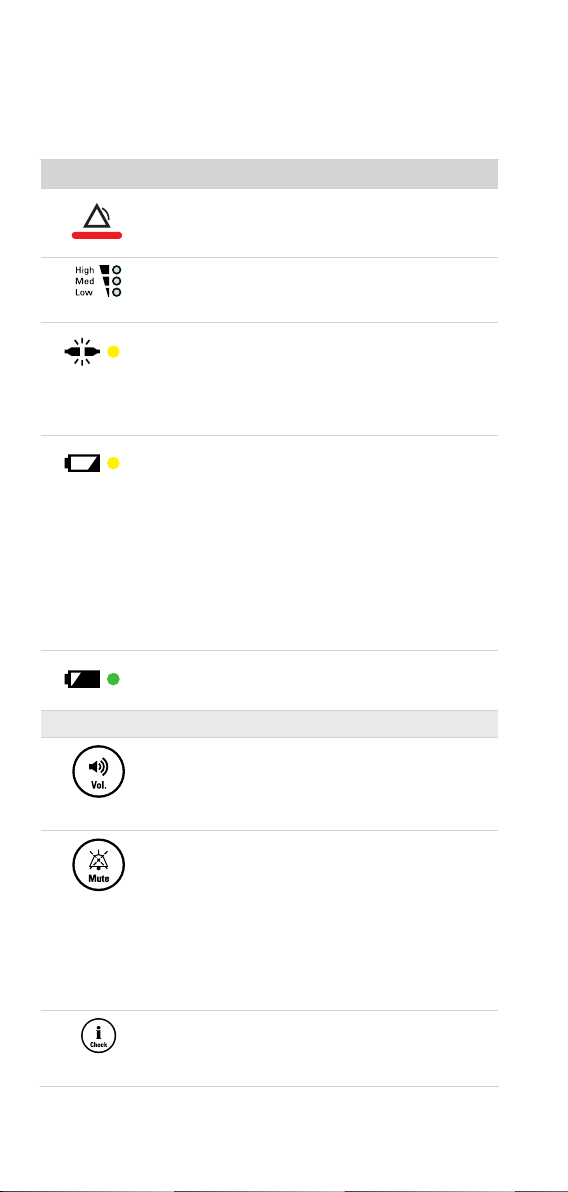The image size is (568, 1192).
Task: Click the yellow light beside low battery
Action: click(113, 463)
